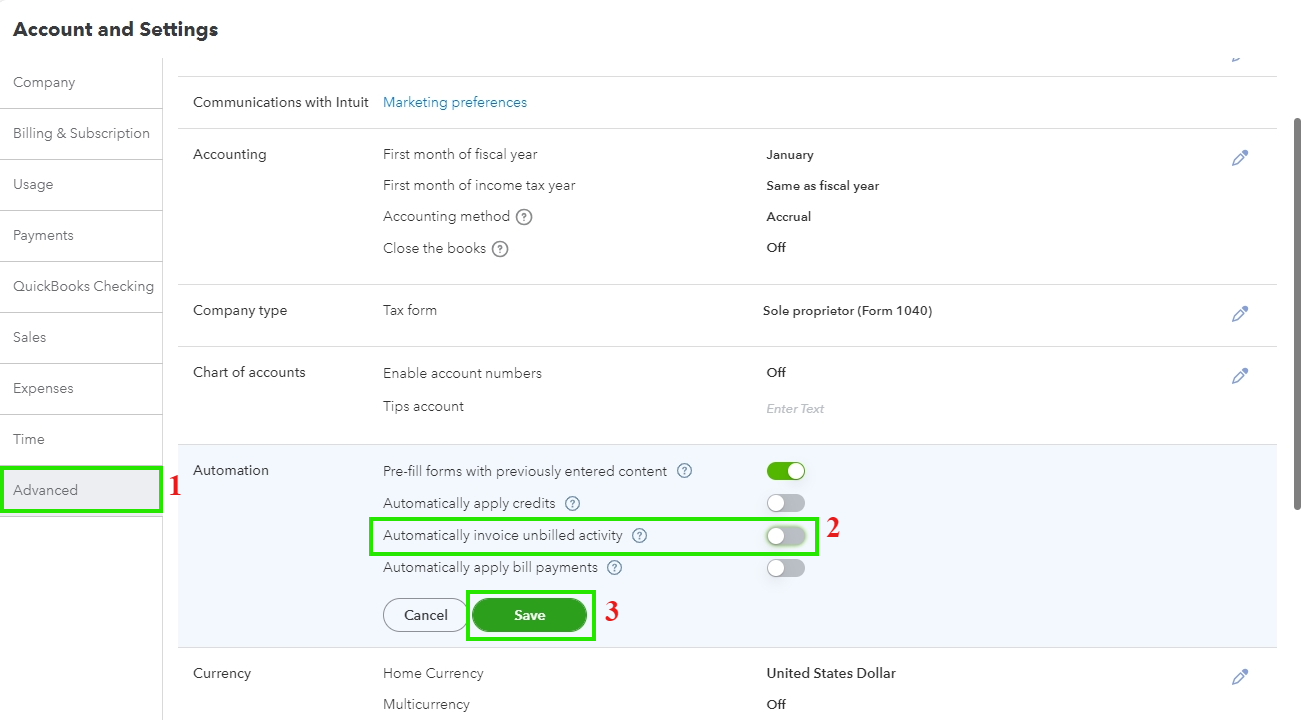View Automatically apply credits help icon
1302x720 pixels.
click(571, 503)
